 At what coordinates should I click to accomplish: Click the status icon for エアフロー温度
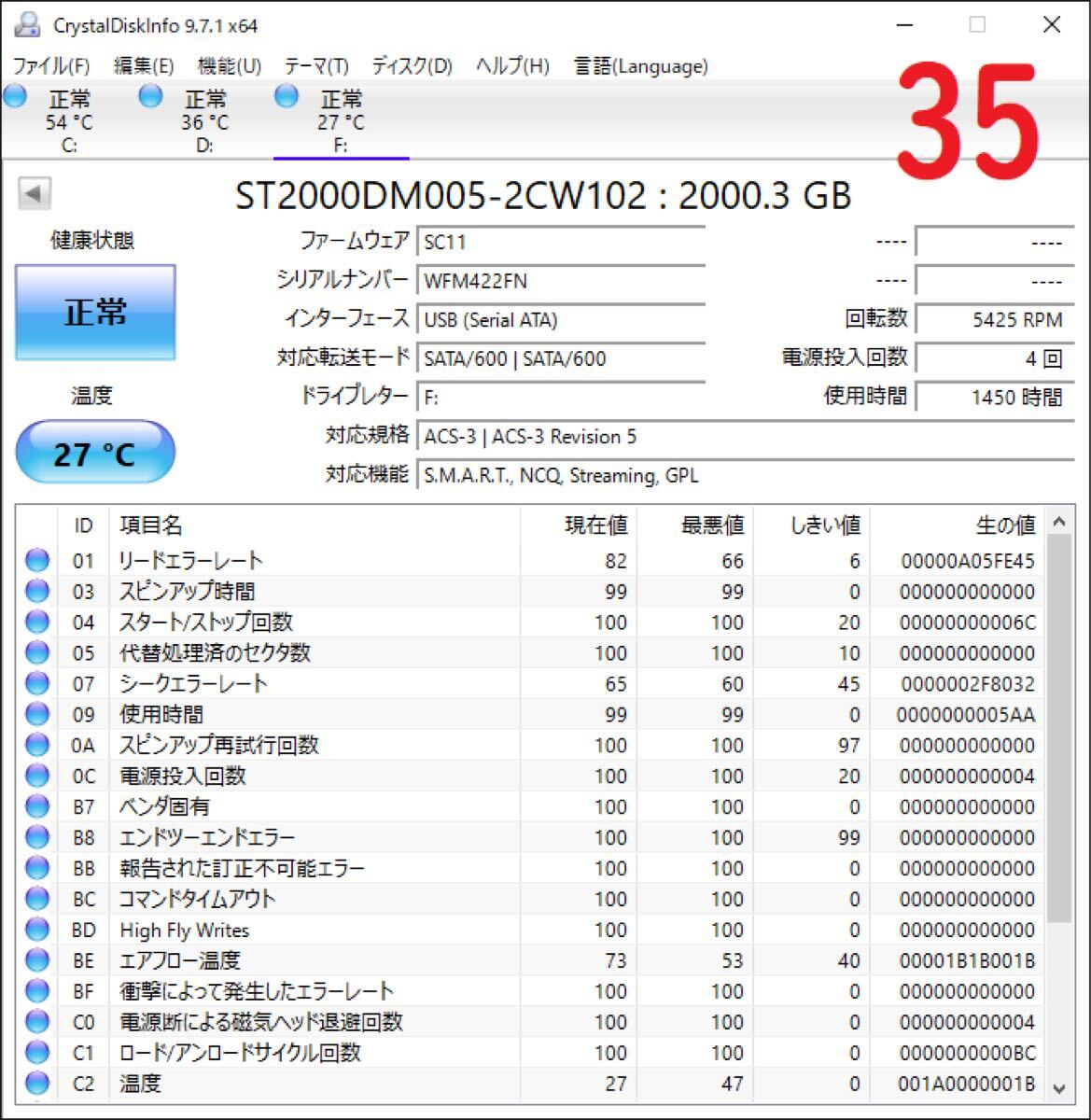click(37, 960)
